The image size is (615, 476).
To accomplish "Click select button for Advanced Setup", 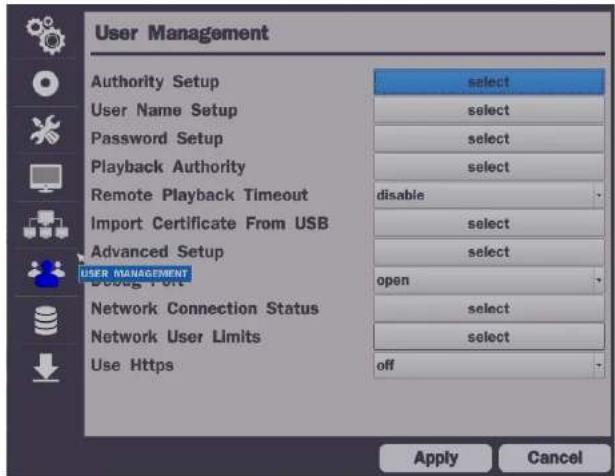I will [x=489, y=252].
